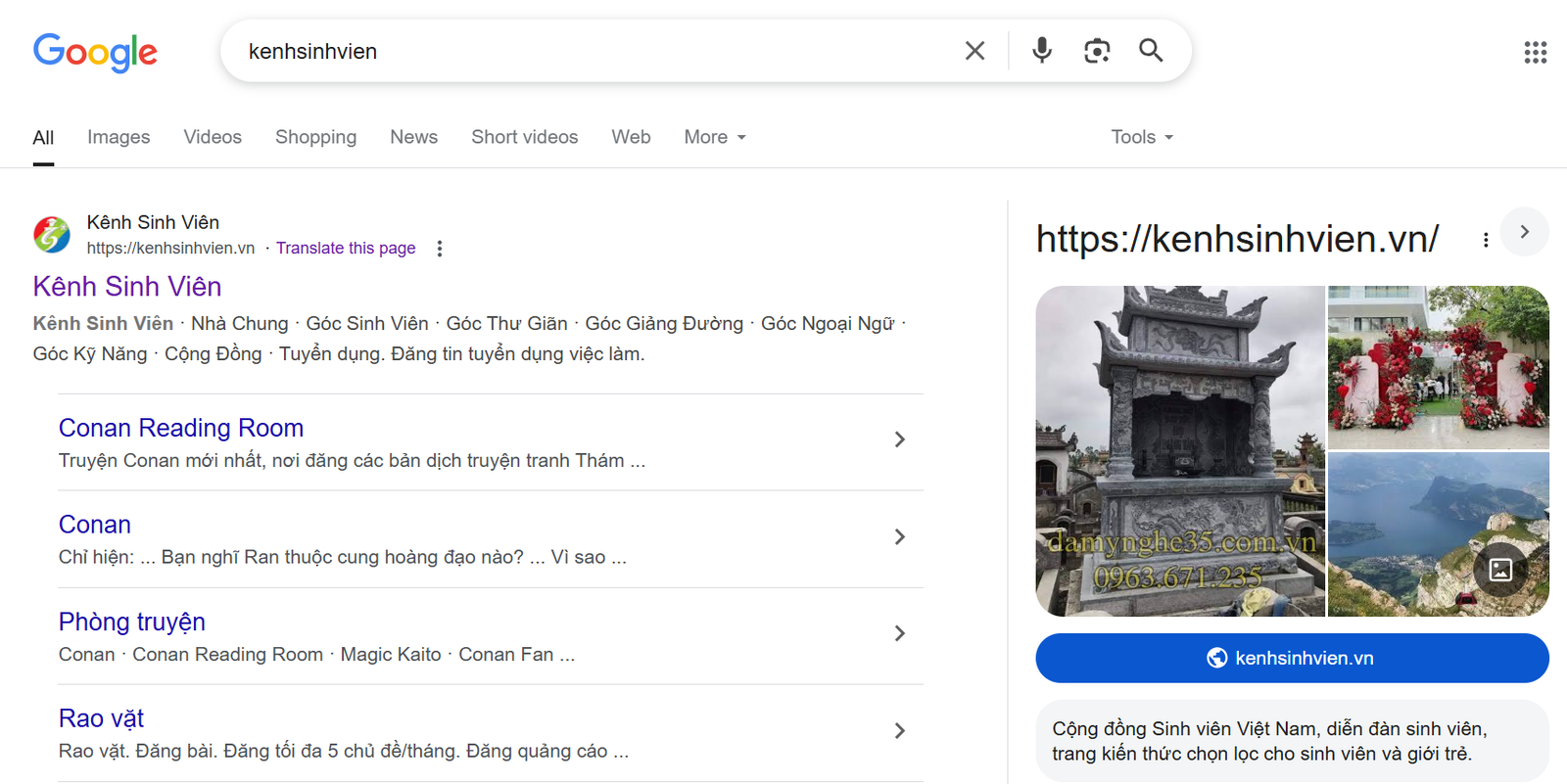Open the Tools dropdown
Image resolution: width=1567 pixels, height=784 pixels.
tap(1142, 137)
